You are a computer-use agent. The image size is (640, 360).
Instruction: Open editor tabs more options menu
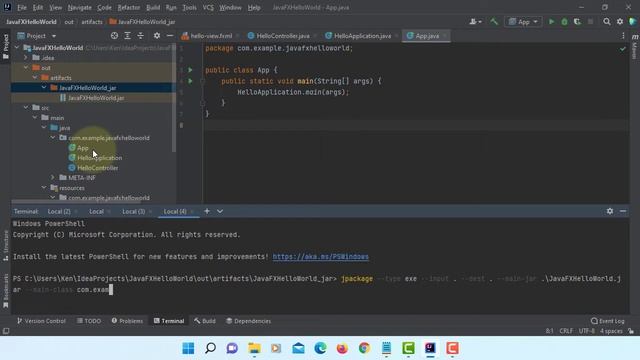[x=623, y=36]
